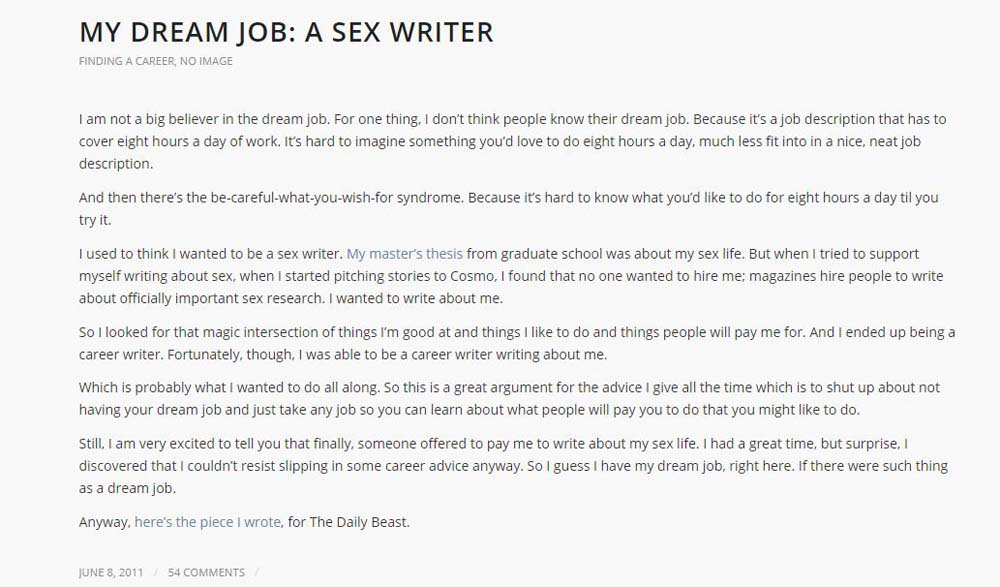Click the 'June 8, 2011' post date
The image size is (1000, 587).
point(111,572)
